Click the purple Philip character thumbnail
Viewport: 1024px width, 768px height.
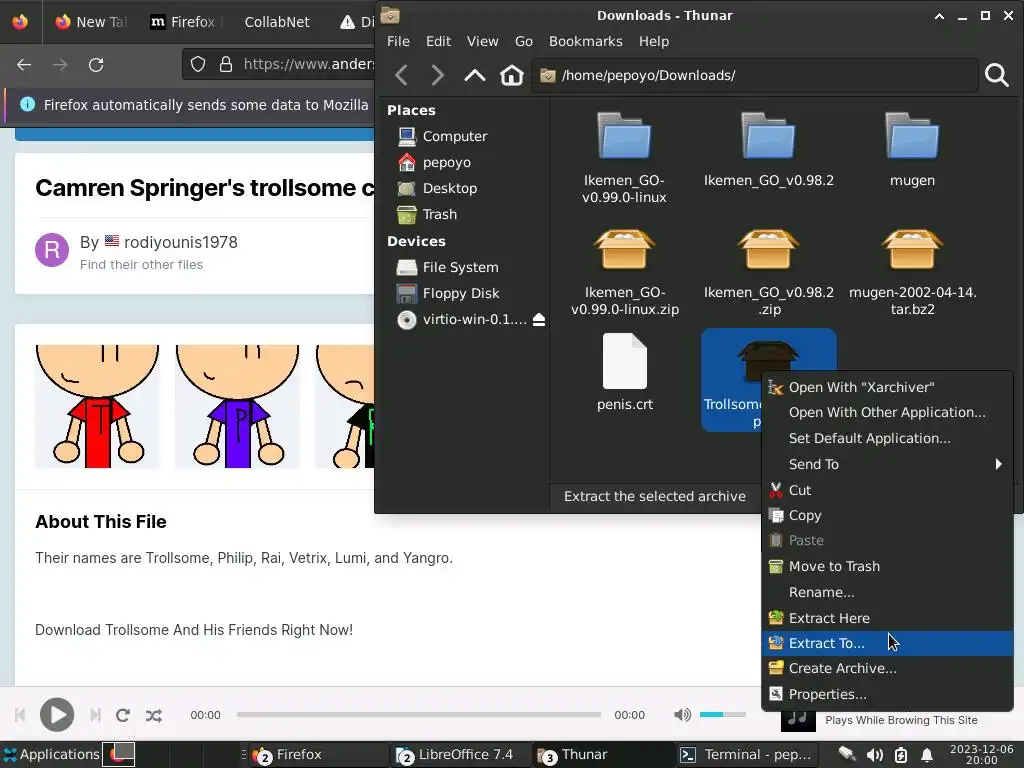(x=237, y=406)
